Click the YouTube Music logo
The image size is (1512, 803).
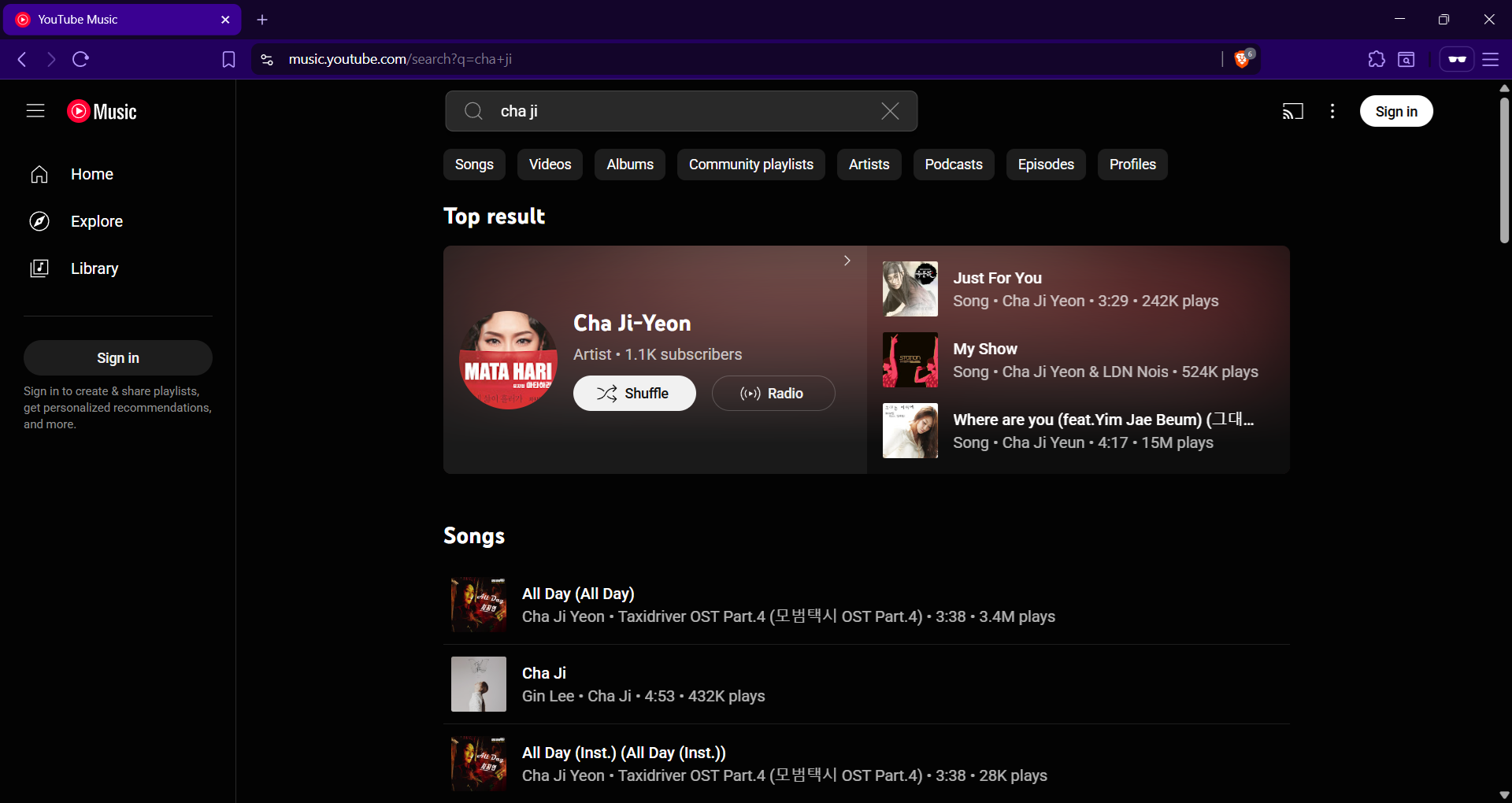click(102, 111)
